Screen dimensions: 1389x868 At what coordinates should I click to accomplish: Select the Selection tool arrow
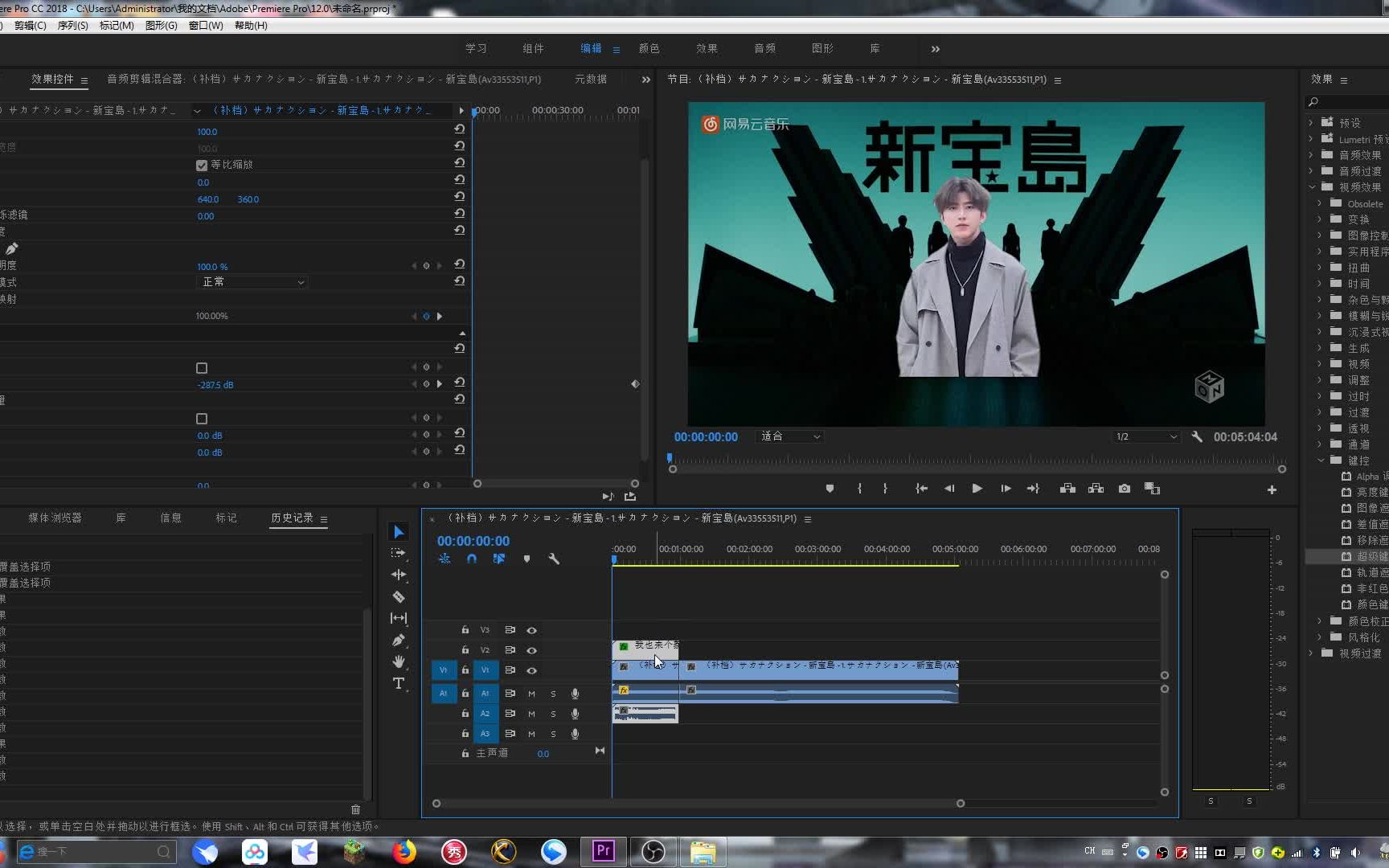tap(399, 532)
